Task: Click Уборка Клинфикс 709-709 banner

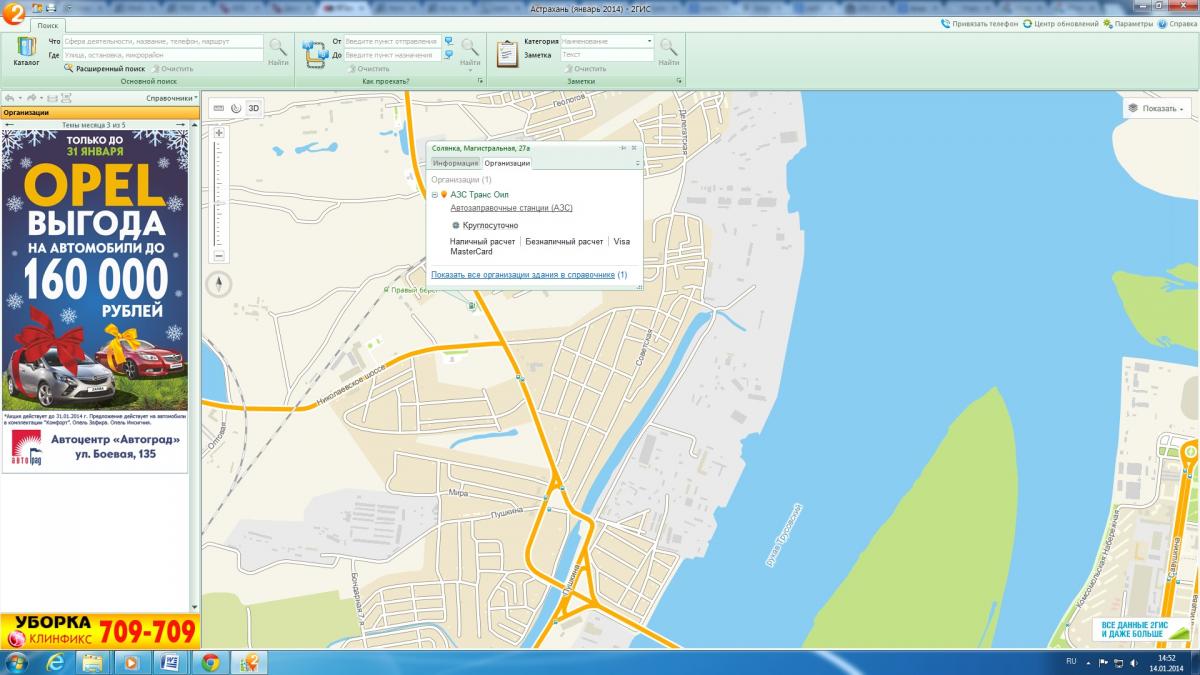Action: [100, 630]
